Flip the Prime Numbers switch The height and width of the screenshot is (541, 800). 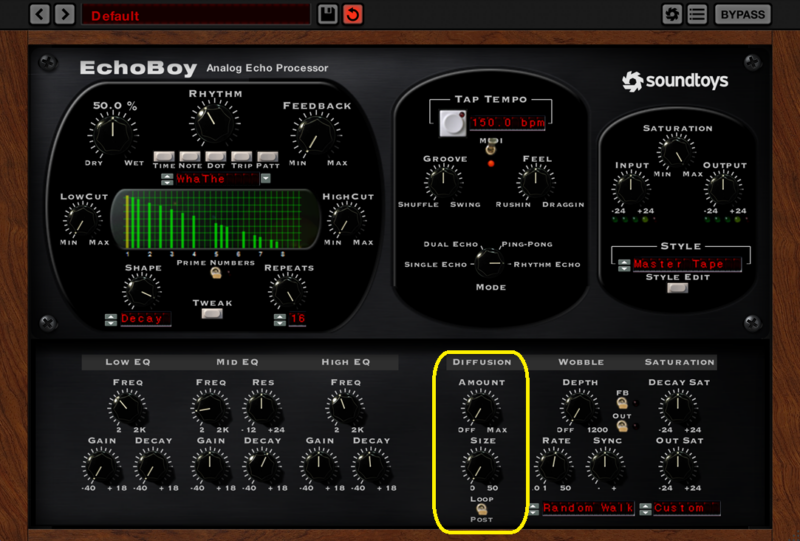click(x=216, y=273)
